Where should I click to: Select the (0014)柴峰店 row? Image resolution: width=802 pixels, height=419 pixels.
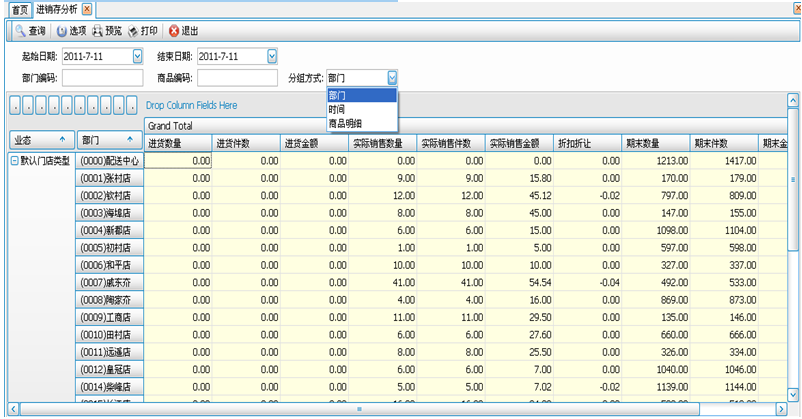[109, 387]
